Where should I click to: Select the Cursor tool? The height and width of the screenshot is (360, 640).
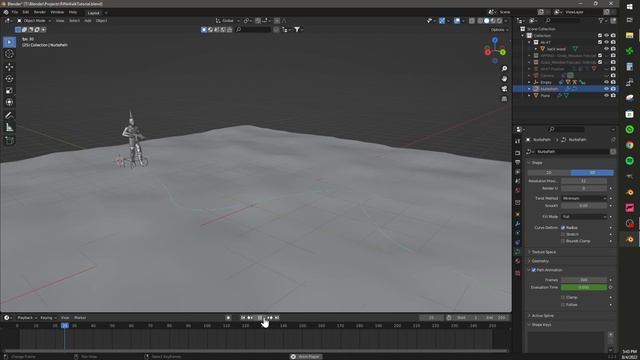coord(9,54)
